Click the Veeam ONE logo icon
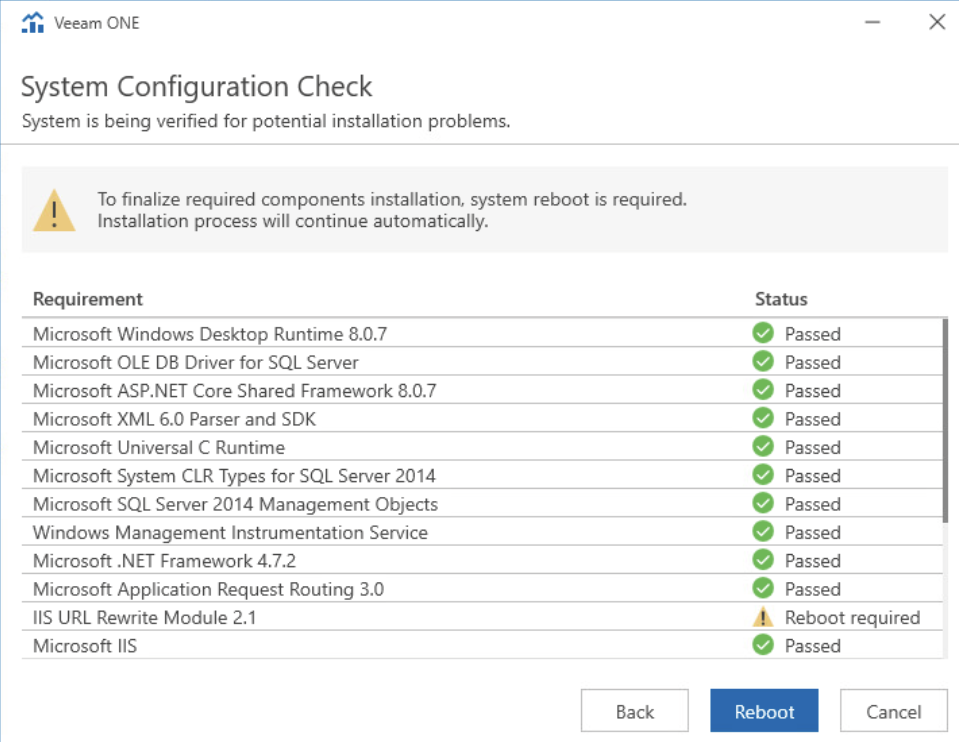The width and height of the screenshot is (959, 742). (x=32, y=23)
